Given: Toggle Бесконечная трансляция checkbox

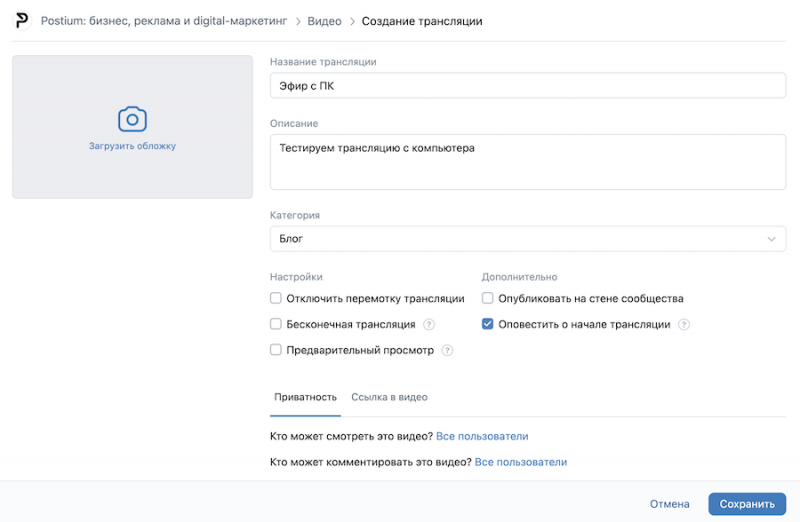Looking at the screenshot, I should coord(276,325).
